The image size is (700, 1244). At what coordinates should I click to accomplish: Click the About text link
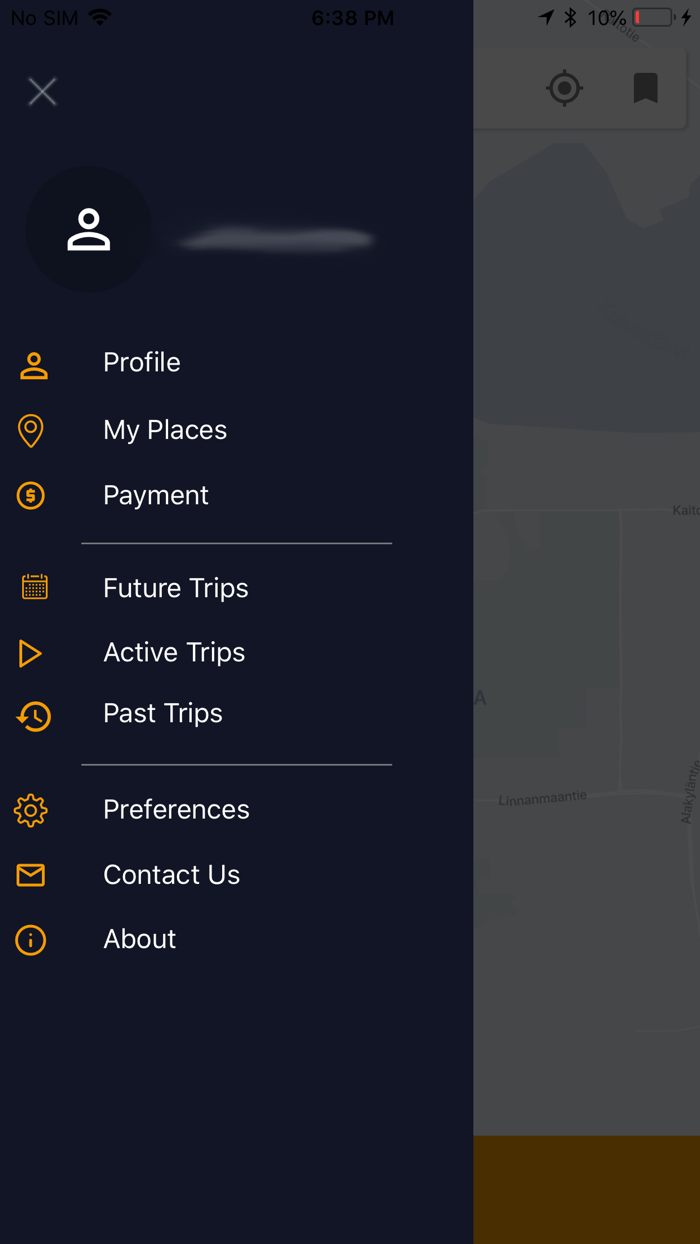139,939
